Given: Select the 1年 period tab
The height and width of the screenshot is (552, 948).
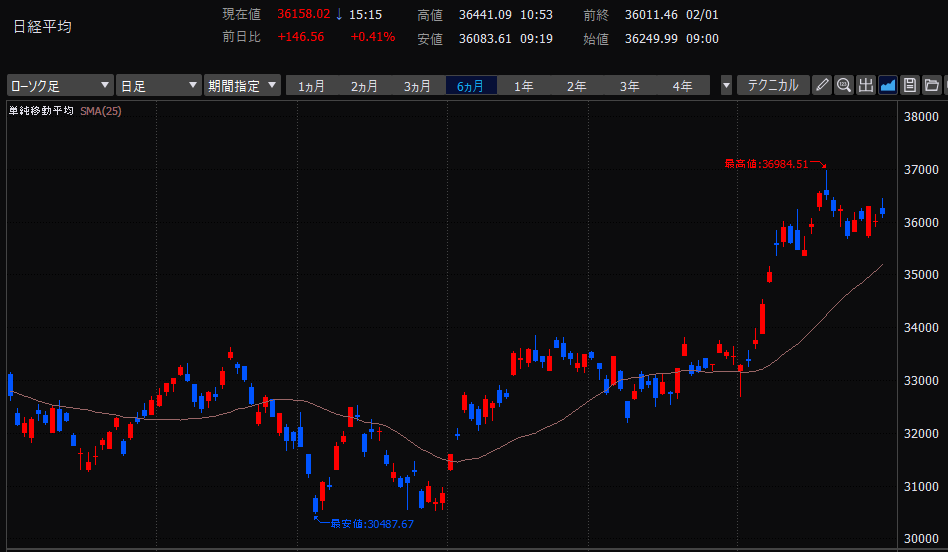Looking at the screenshot, I should pos(524,86).
